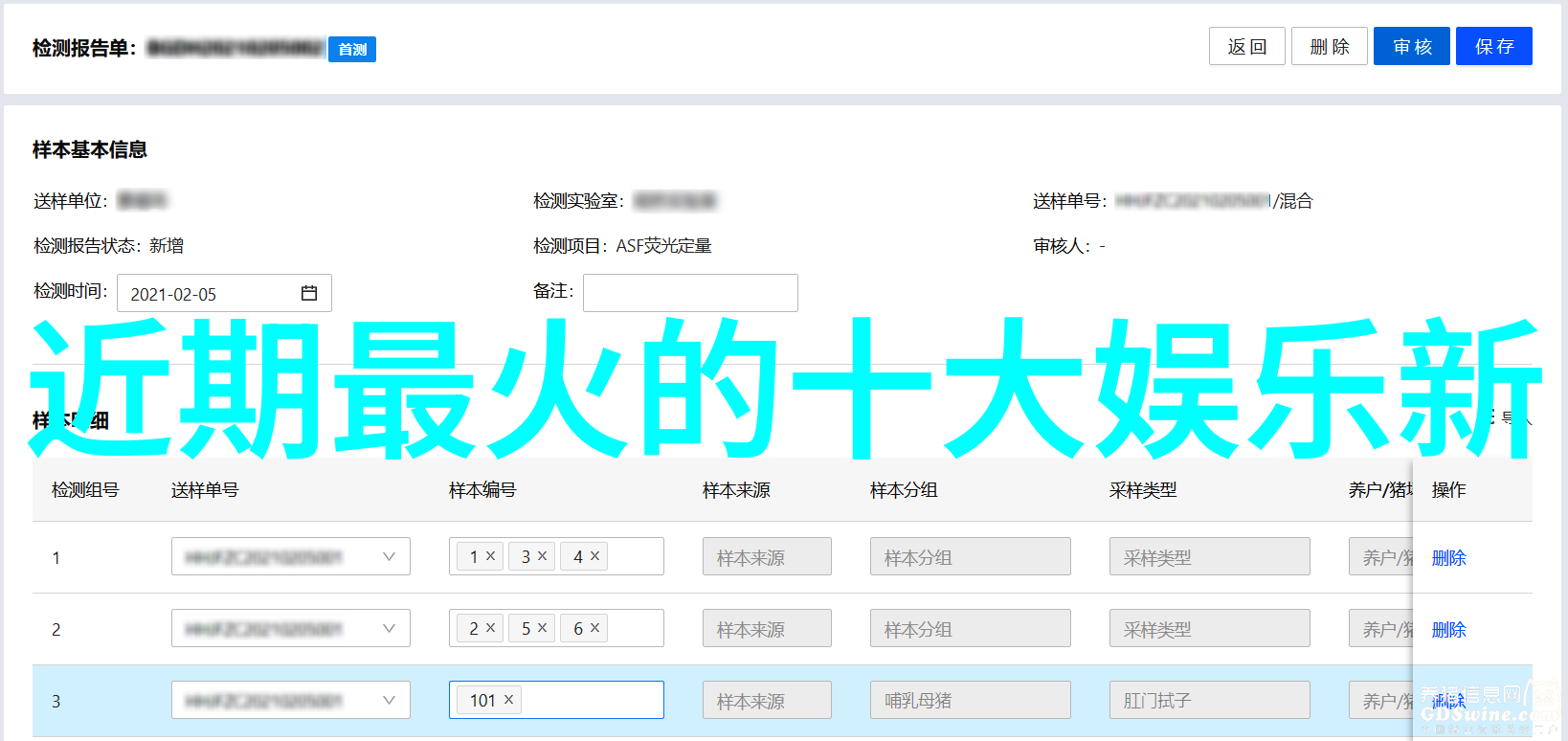Click 样本来源 field in row 2
Screen dimensions: 1568x741
coord(767,628)
